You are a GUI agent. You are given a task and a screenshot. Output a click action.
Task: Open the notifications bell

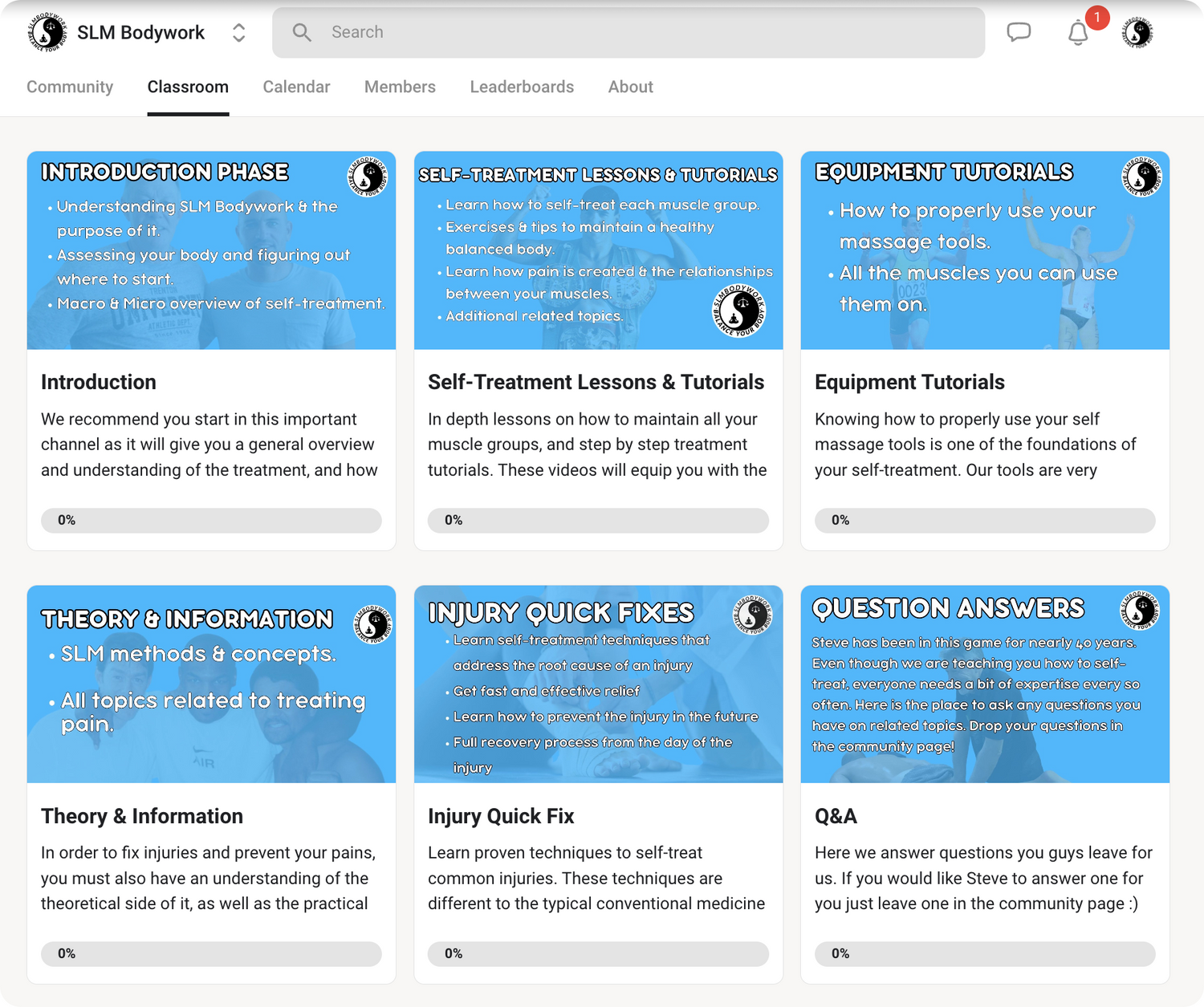tap(1078, 33)
